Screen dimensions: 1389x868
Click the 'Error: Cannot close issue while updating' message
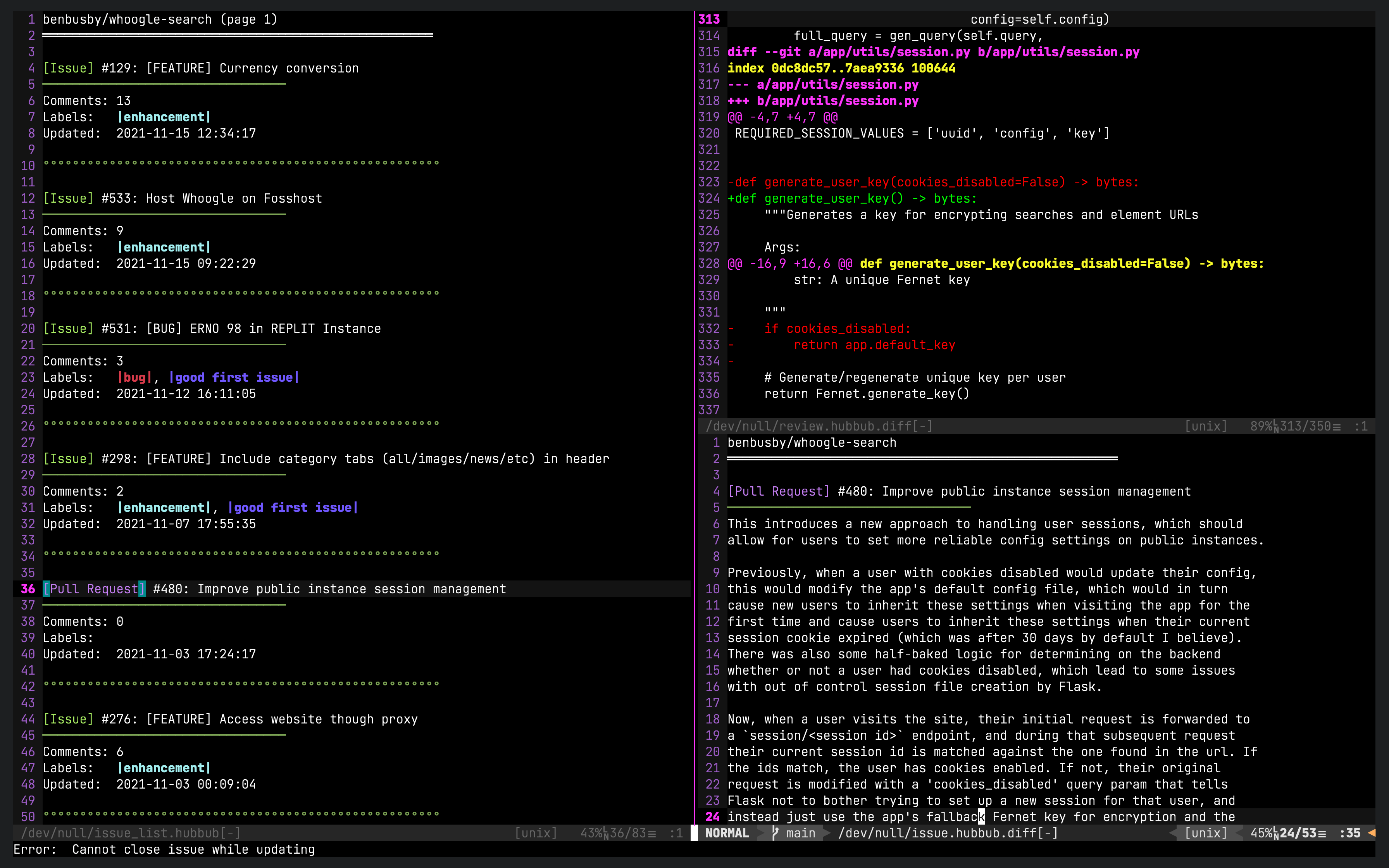(164, 850)
